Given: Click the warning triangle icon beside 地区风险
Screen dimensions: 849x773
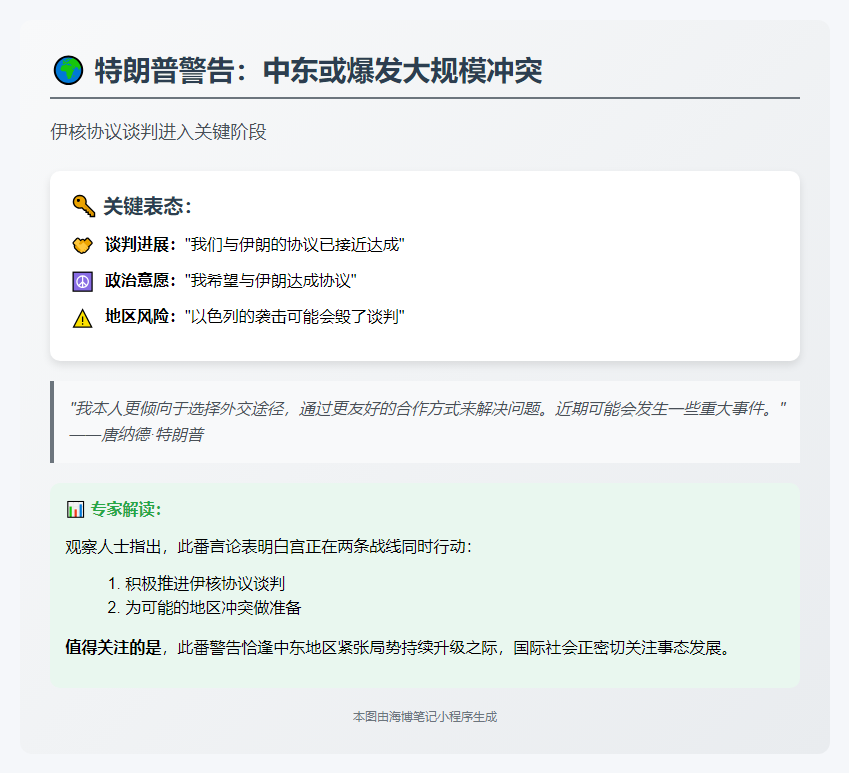Looking at the screenshot, I should pyautogui.click(x=83, y=318).
